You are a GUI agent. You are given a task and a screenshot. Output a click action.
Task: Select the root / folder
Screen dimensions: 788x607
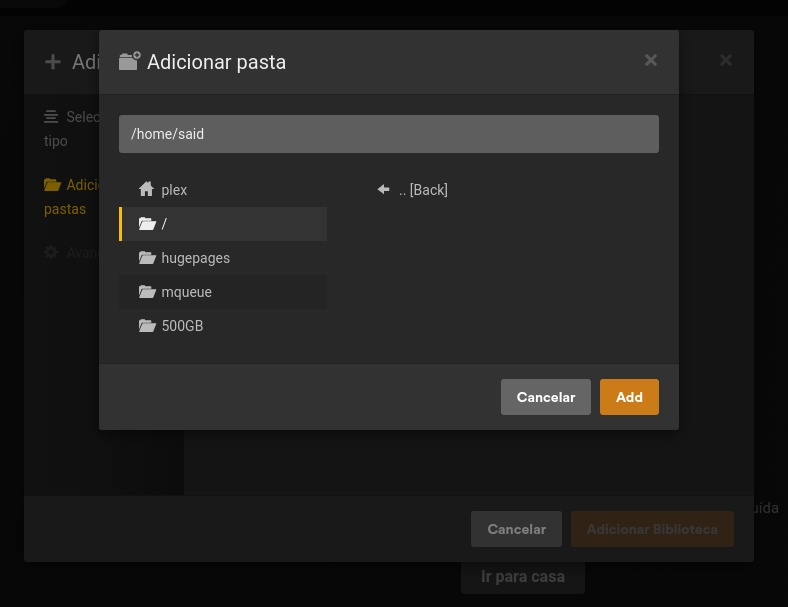[223, 224]
